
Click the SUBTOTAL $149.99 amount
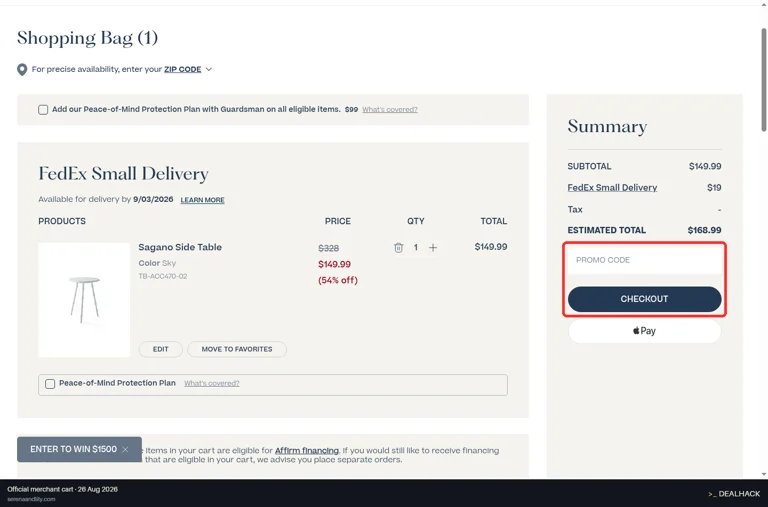[x=705, y=167]
